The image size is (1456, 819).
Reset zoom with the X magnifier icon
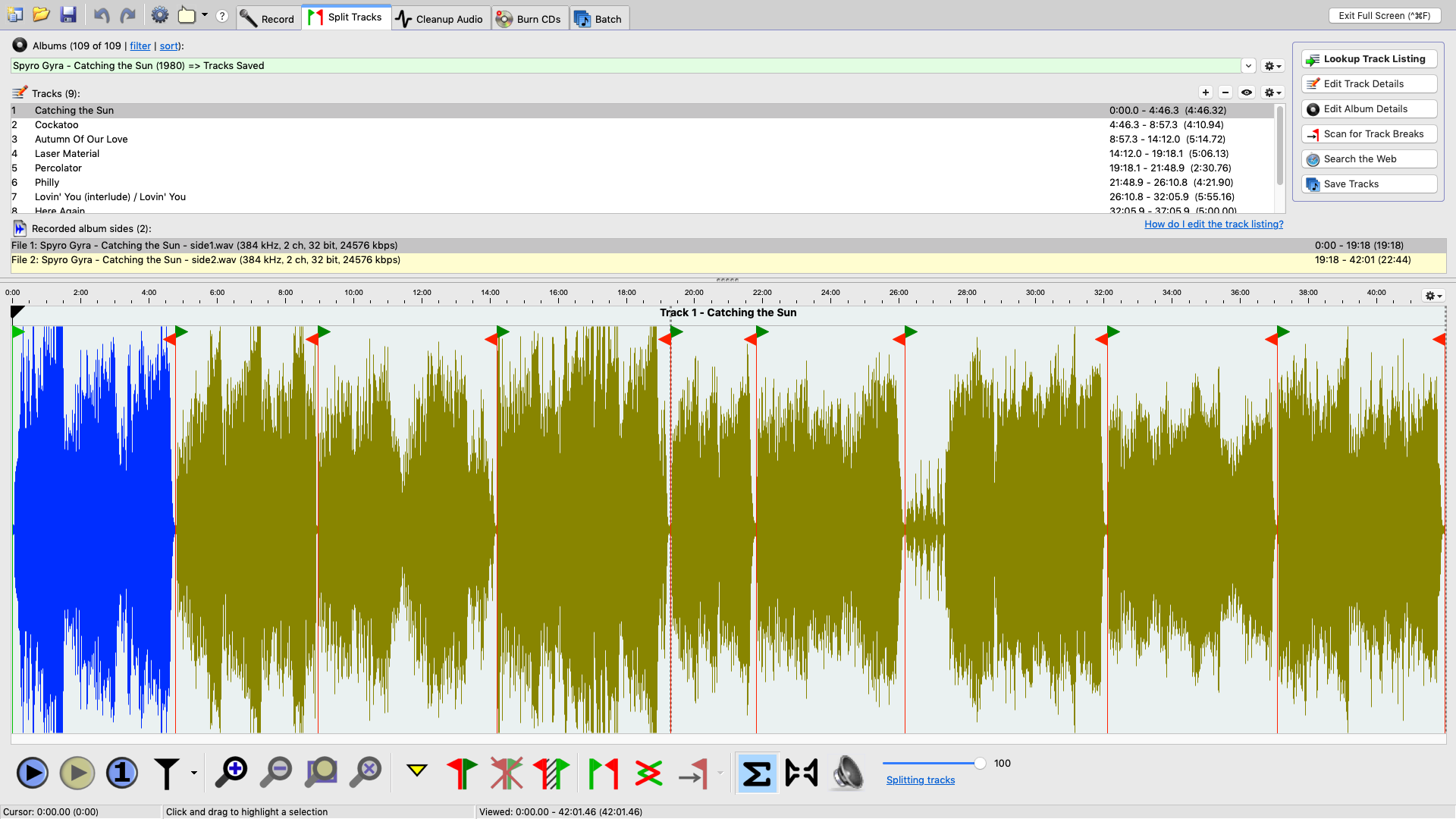[x=366, y=773]
